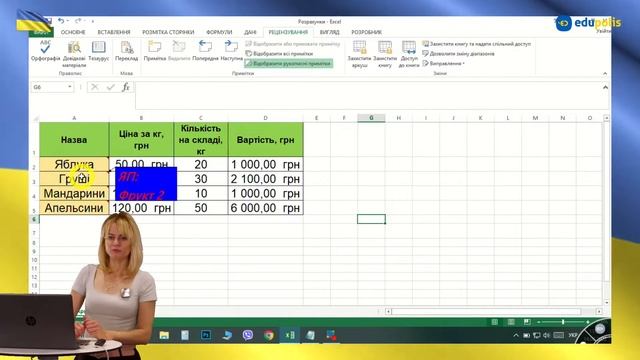Image resolution: width=640 pixels, height=360 pixels.
Task: Click the formula bar cancel X icon
Action: [x=95, y=87]
